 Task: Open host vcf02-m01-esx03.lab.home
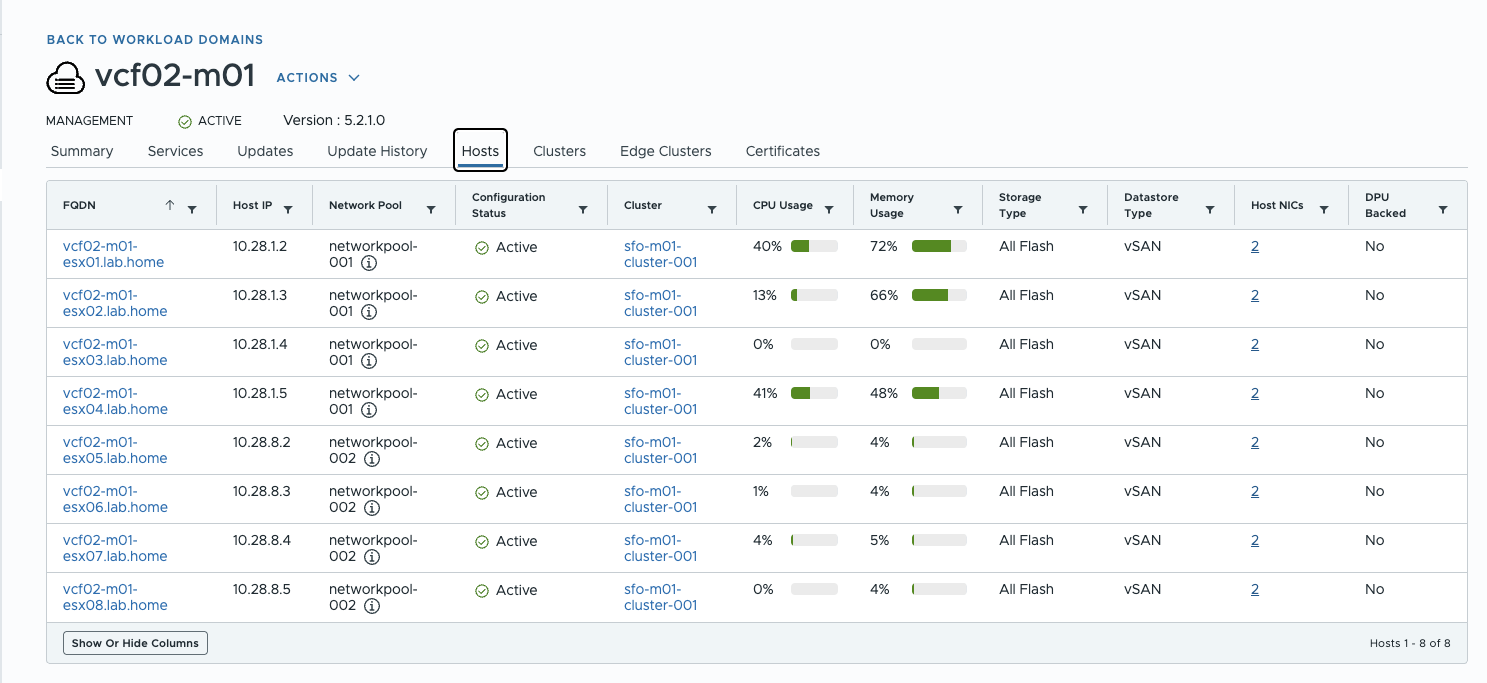[x=115, y=352]
